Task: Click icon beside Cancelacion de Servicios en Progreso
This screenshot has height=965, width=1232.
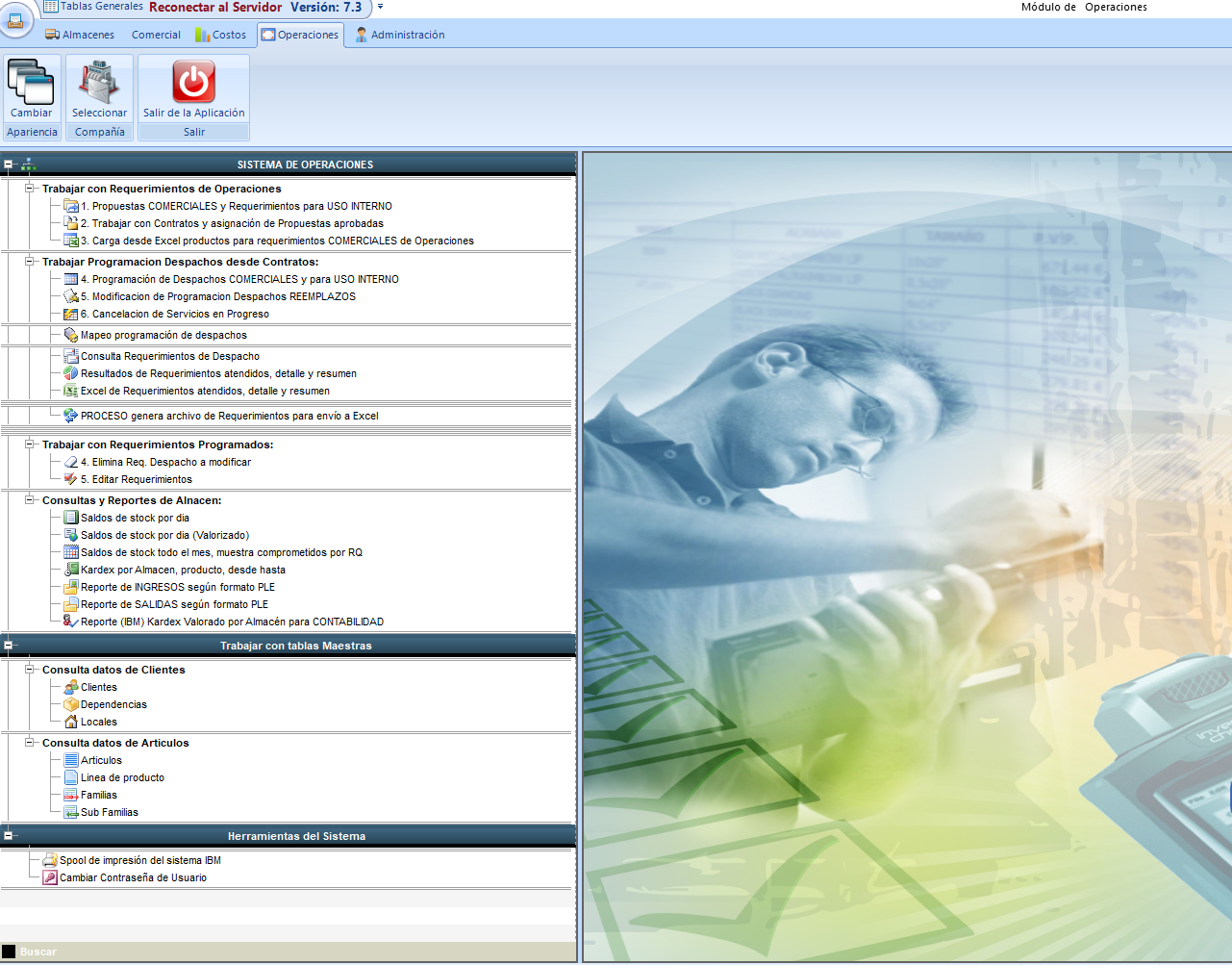Action: click(71, 314)
